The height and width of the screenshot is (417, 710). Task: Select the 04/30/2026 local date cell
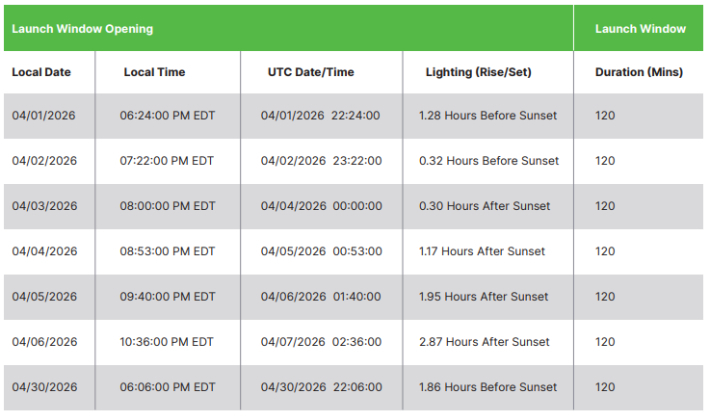pyautogui.click(x=44, y=387)
